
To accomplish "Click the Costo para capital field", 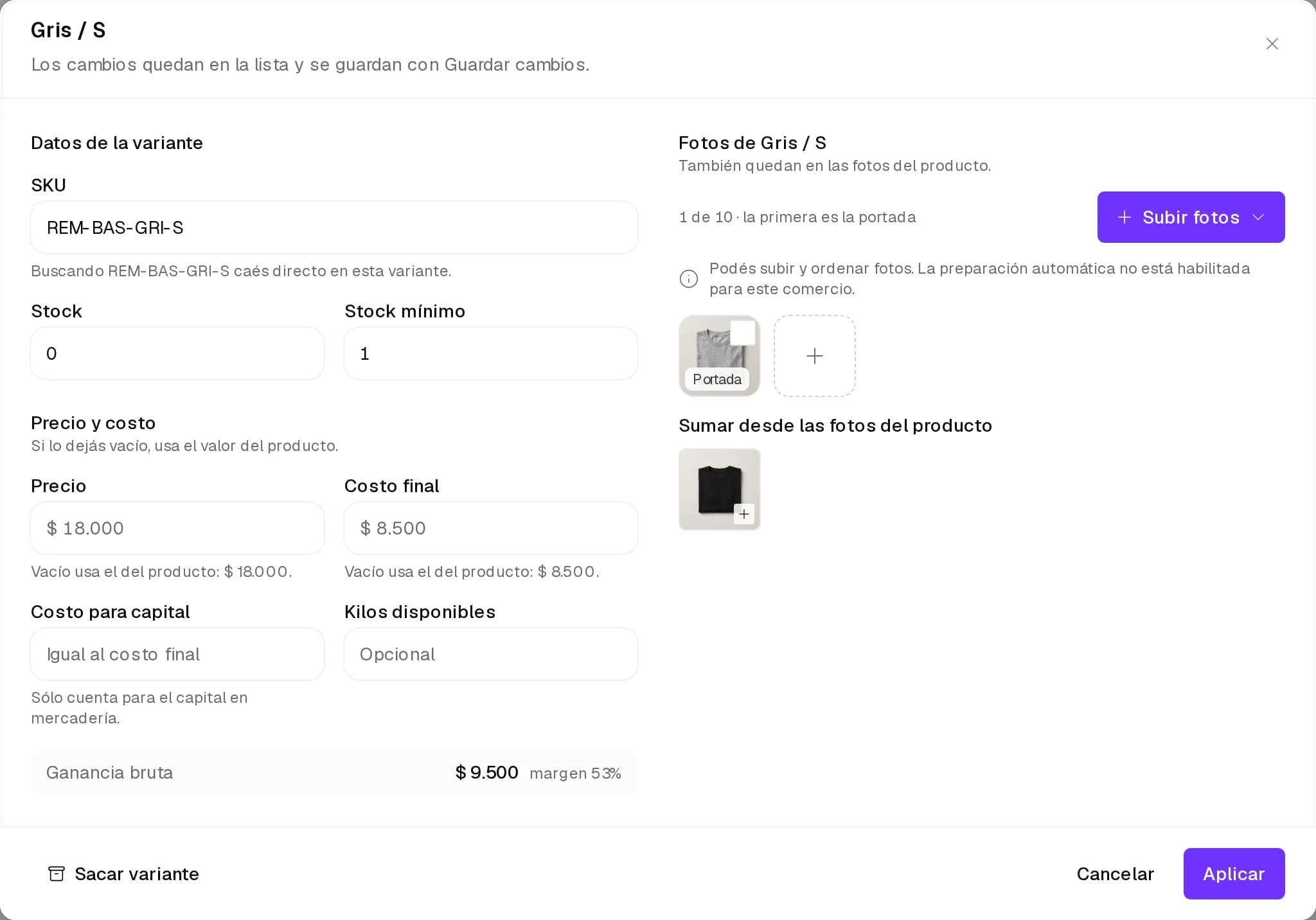I will click(177, 654).
